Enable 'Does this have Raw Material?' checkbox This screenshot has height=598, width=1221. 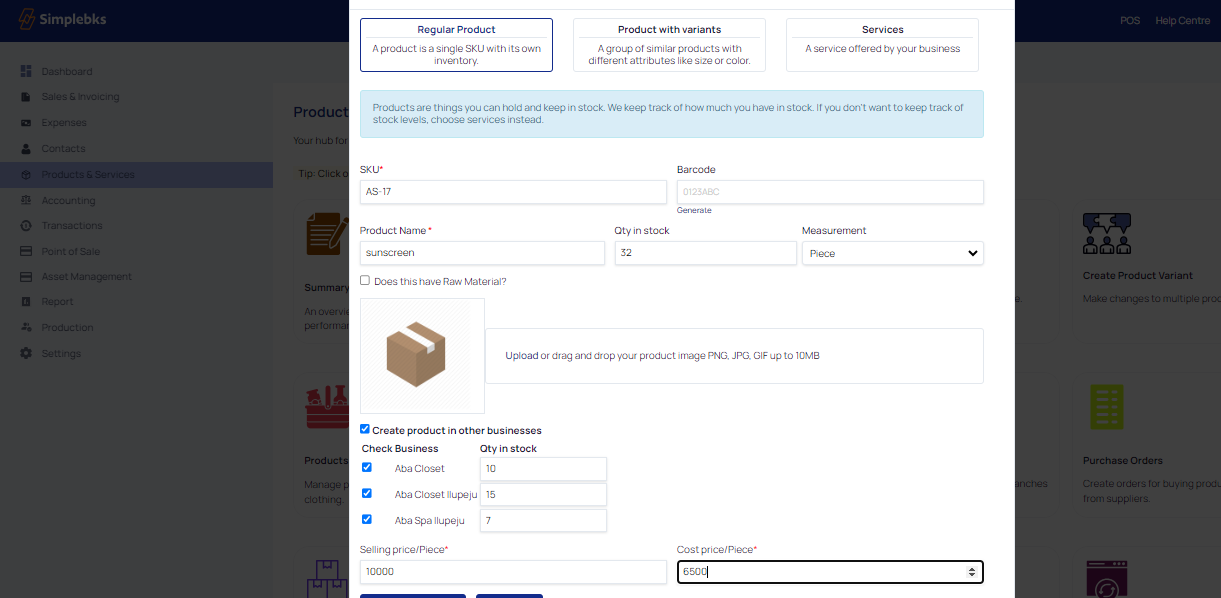[x=365, y=281]
